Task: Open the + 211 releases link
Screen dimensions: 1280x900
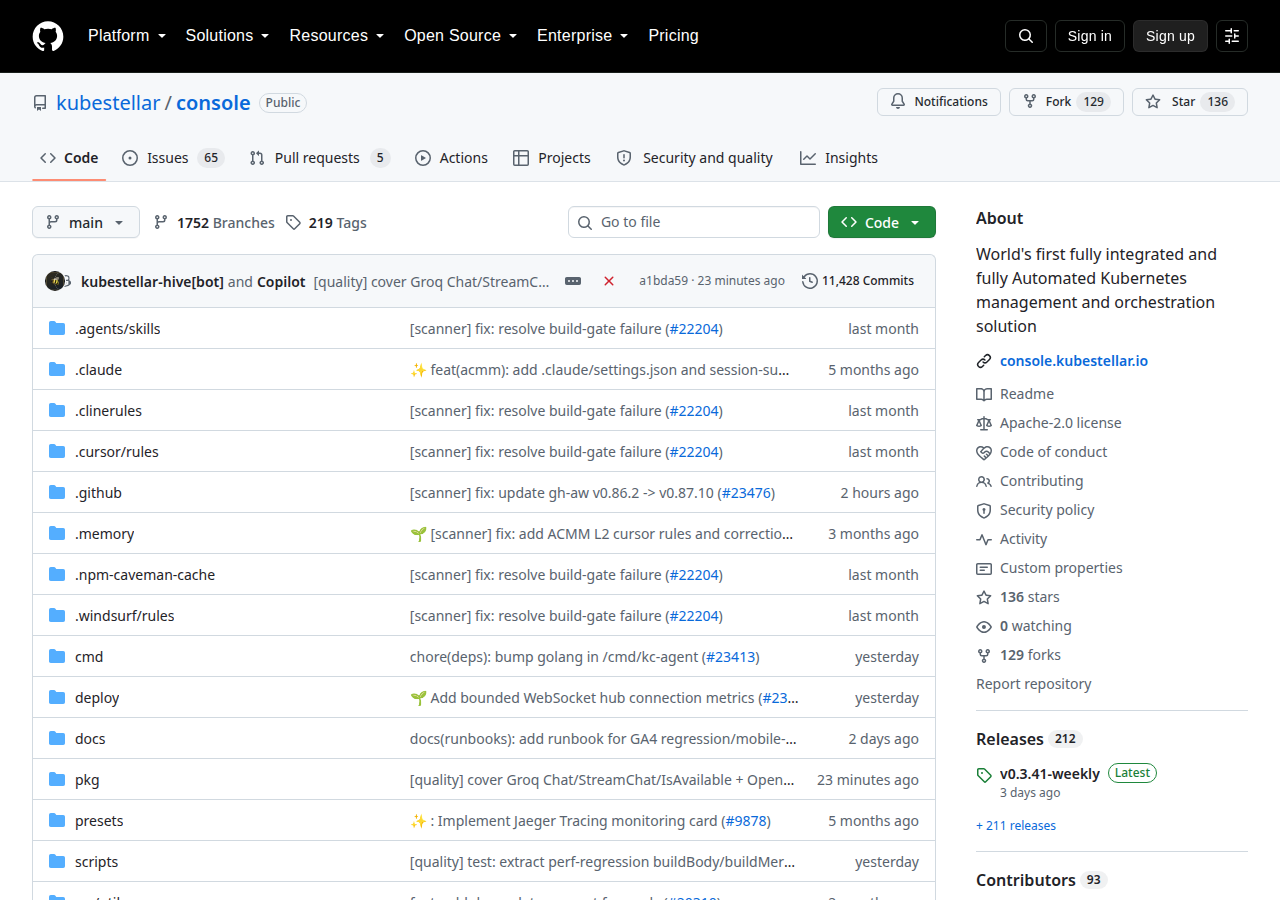Action: click(1016, 826)
